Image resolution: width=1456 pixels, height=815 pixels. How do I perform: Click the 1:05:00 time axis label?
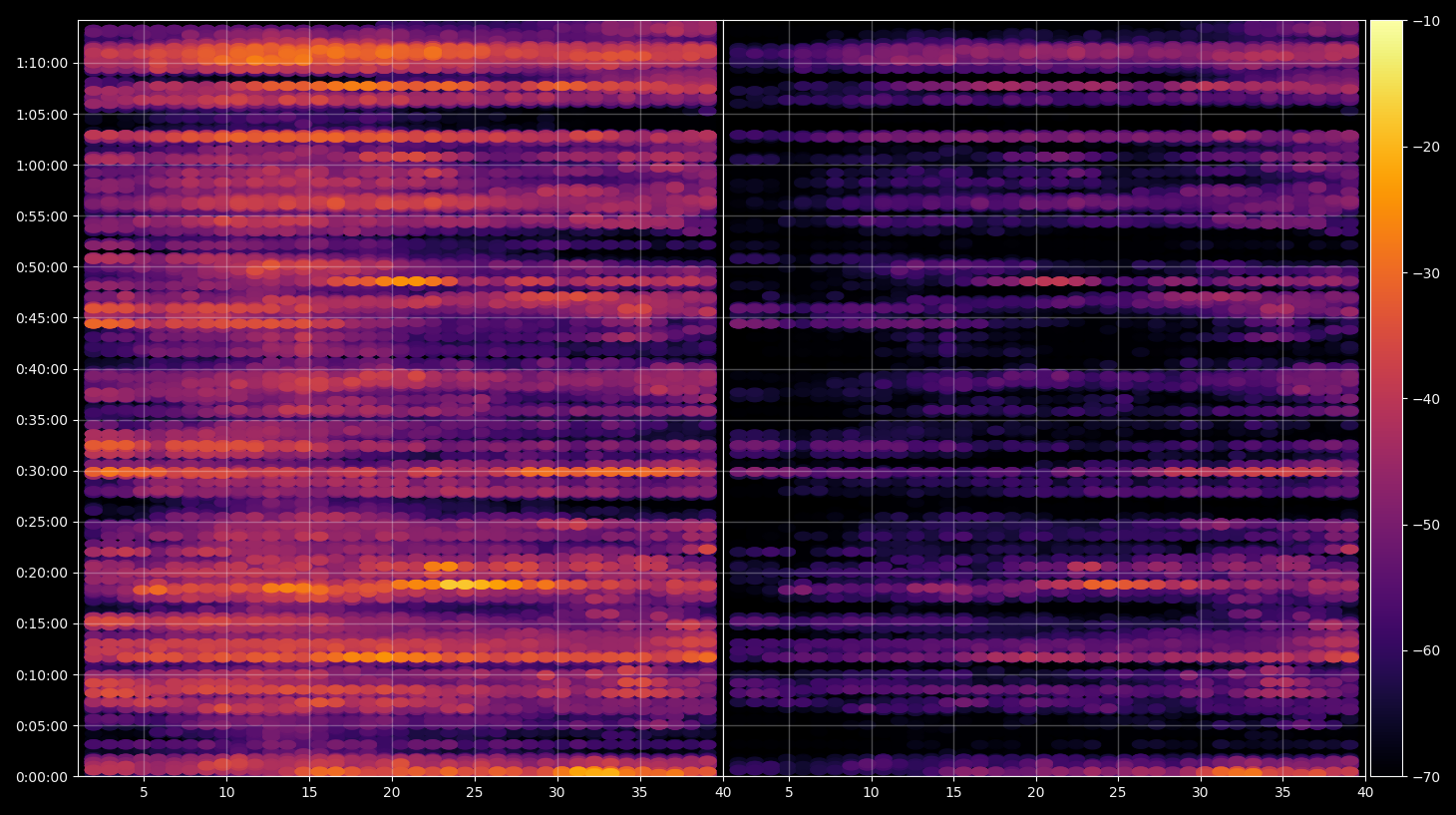[42, 115]
